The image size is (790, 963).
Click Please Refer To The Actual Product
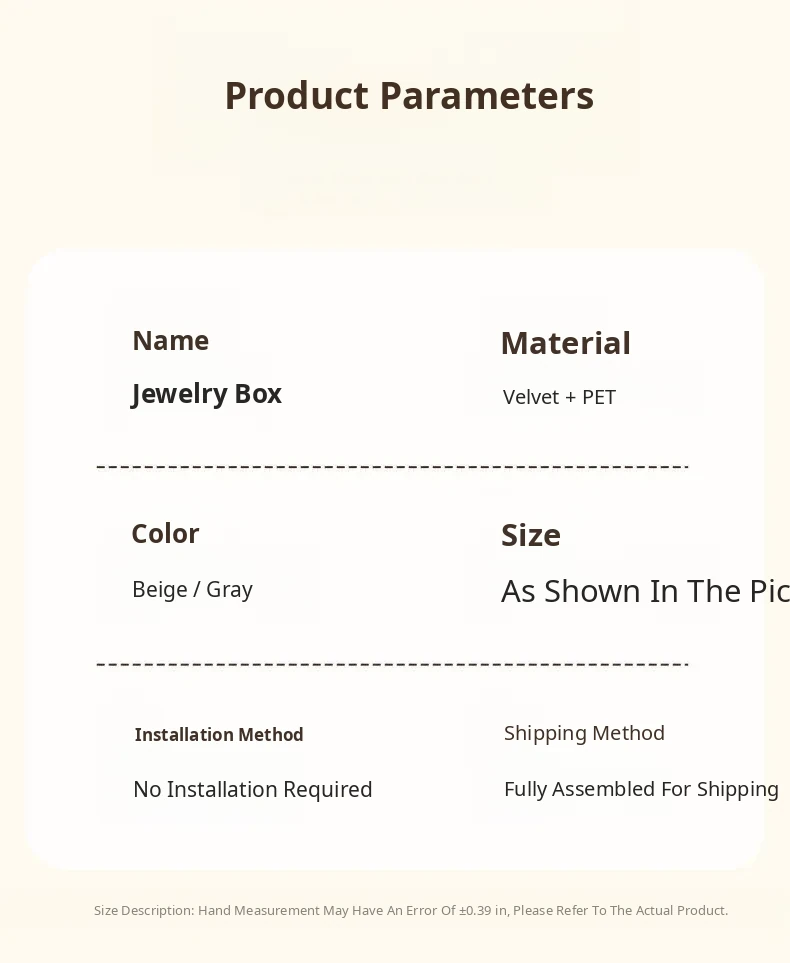620,911
